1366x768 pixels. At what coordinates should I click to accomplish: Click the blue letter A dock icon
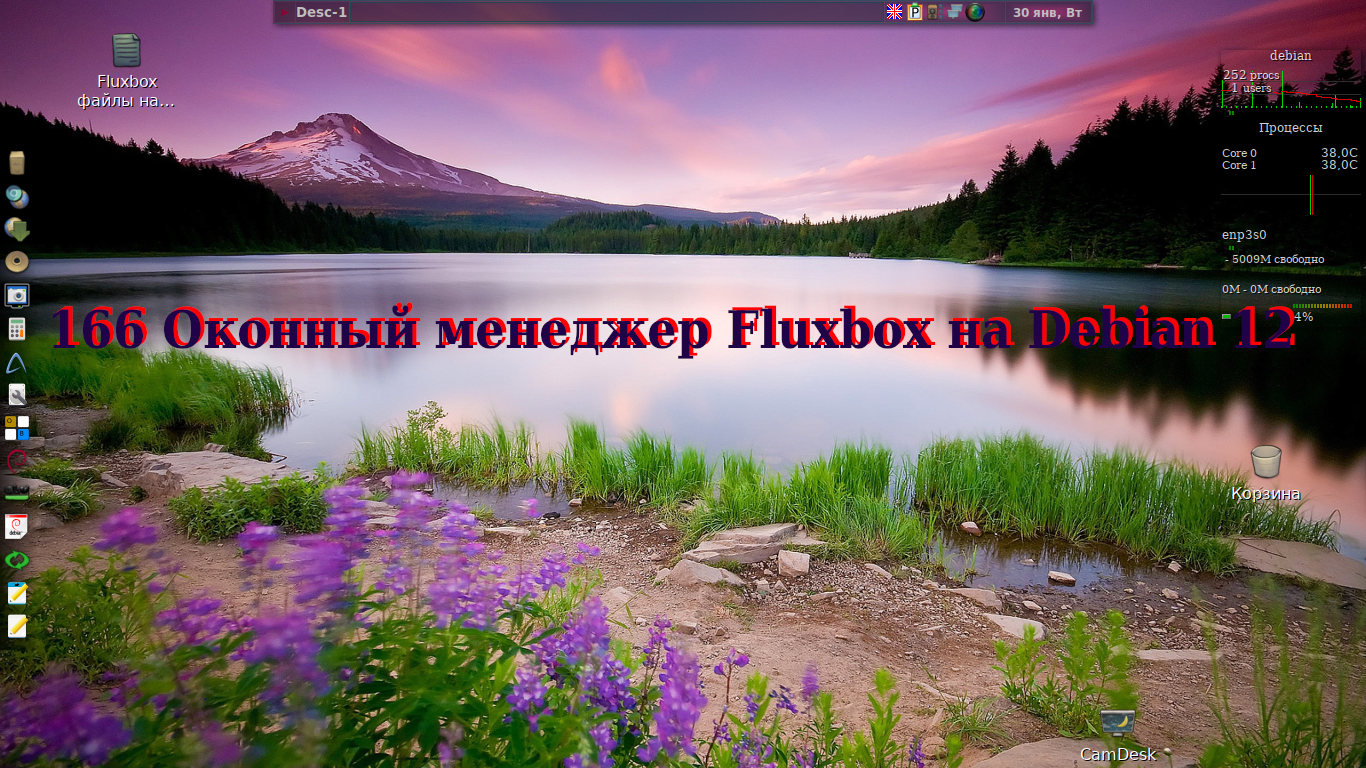click(x=17, y=362)
